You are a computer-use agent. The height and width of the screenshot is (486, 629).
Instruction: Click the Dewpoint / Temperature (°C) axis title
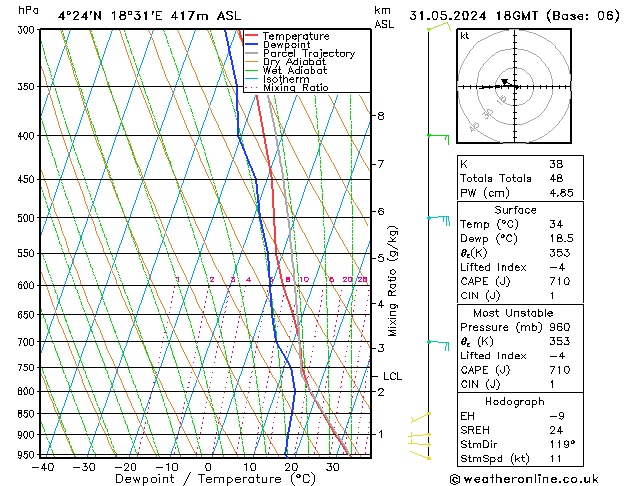click(x=215, y=479)
